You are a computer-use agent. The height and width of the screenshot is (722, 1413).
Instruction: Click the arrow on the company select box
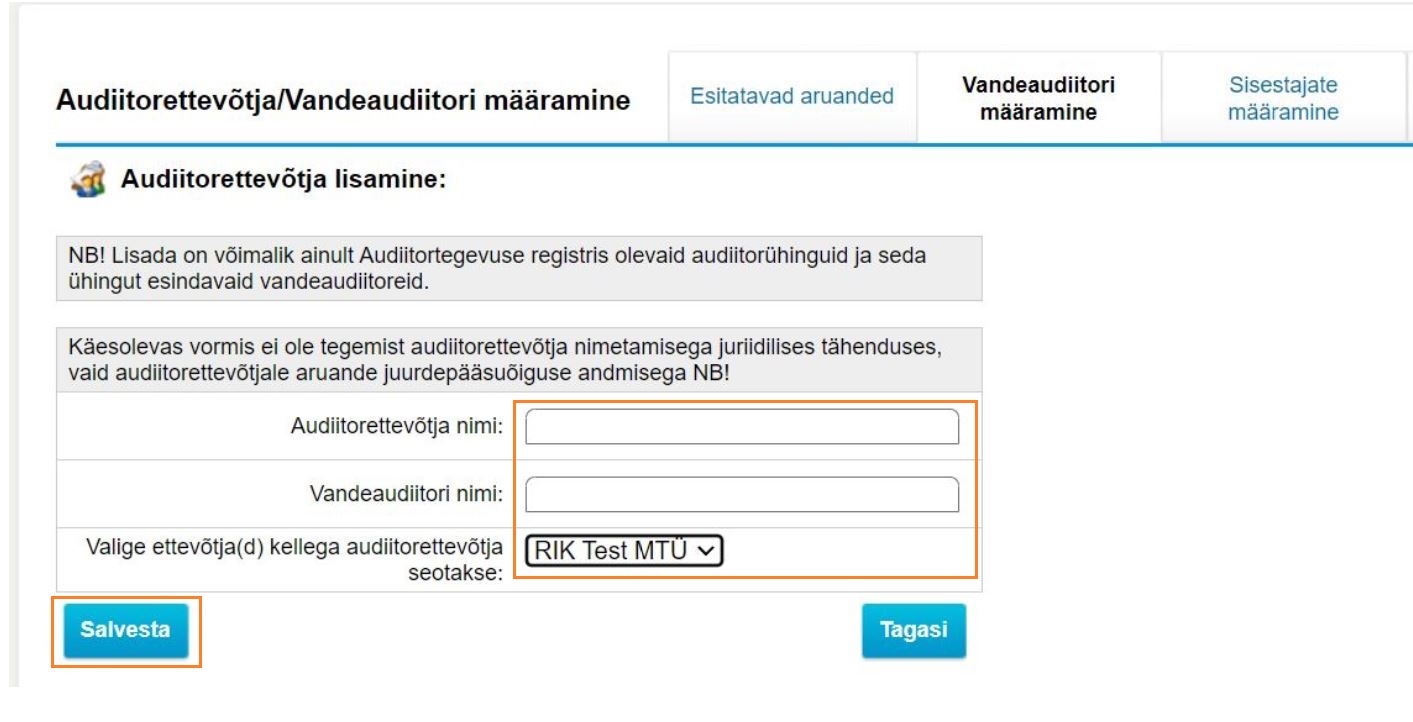tap(707, 550)
